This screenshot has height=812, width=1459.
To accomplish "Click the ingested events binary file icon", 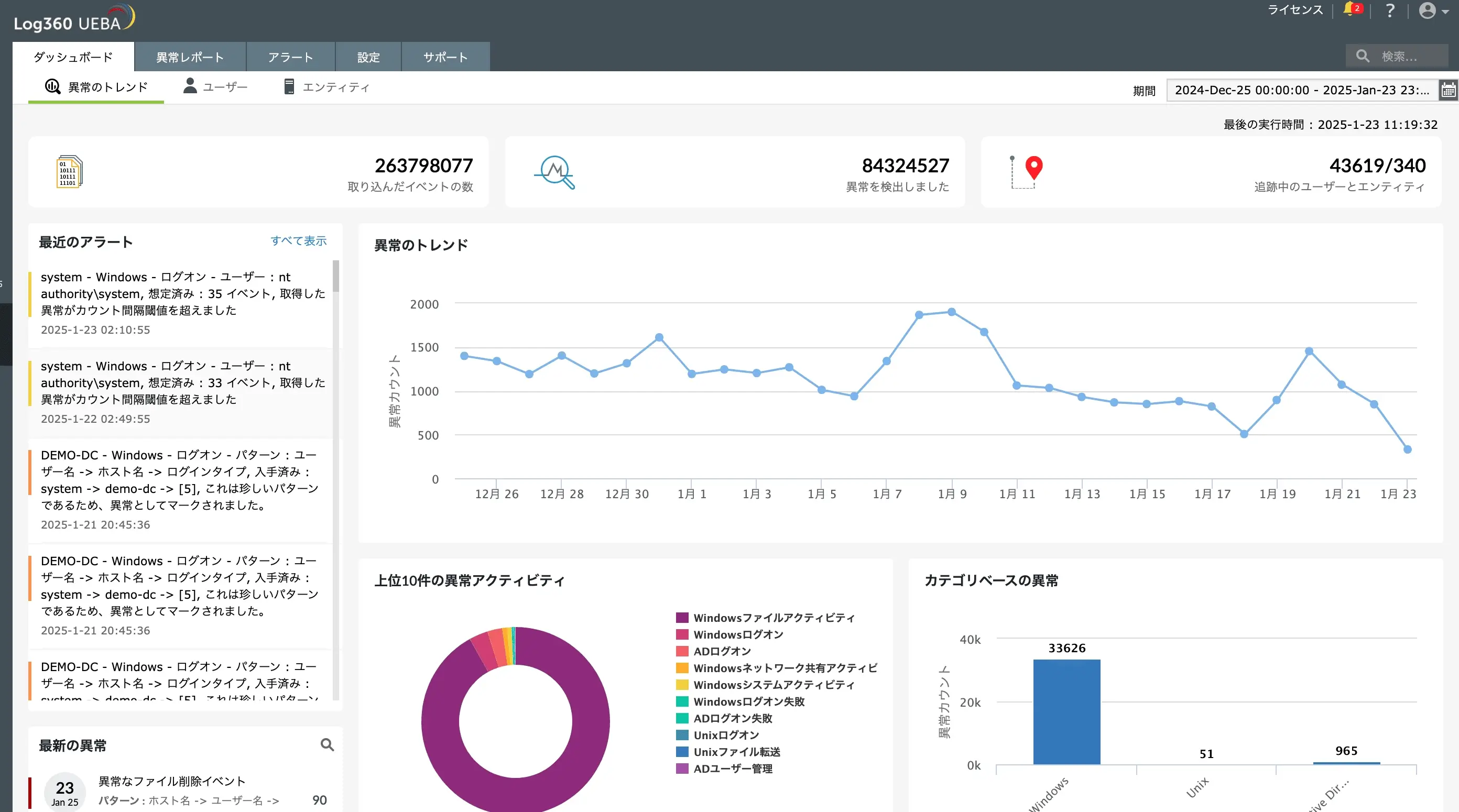I will (69, 172).
